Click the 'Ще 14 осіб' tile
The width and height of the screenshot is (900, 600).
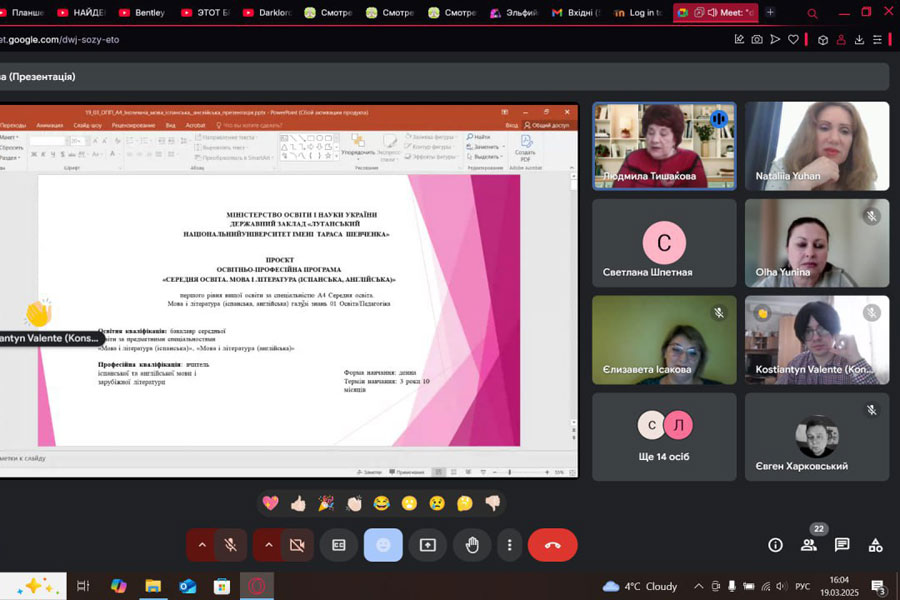point(664,436)
